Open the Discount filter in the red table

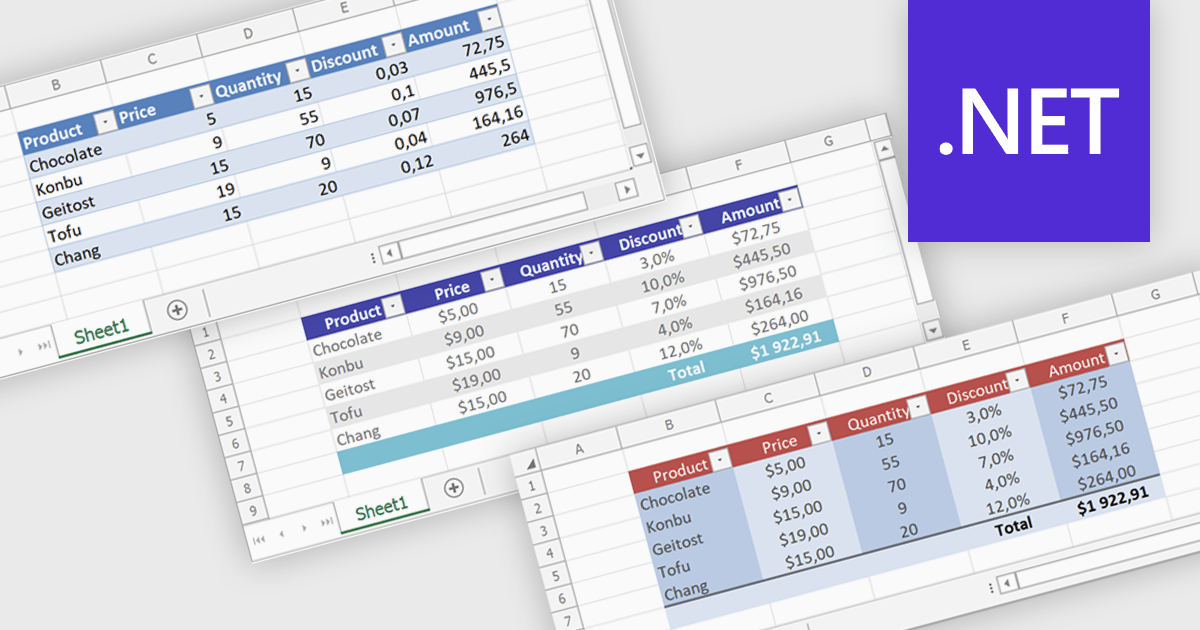click(1019, 379)
